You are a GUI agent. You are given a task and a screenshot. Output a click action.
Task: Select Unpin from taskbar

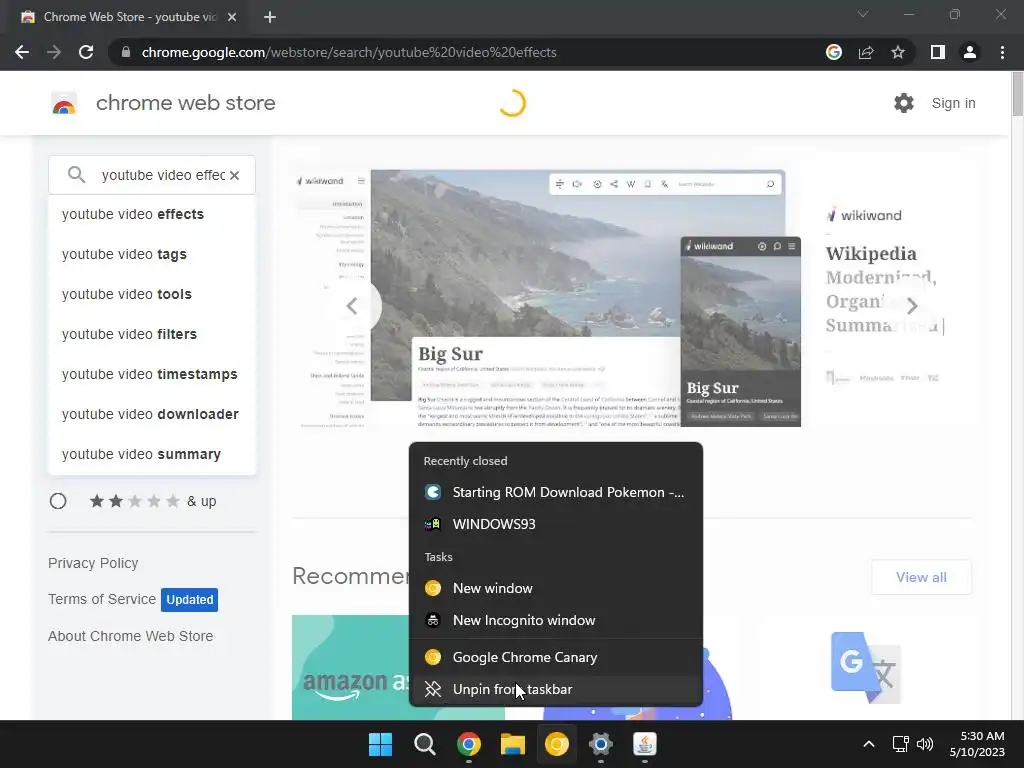point(556,689)
